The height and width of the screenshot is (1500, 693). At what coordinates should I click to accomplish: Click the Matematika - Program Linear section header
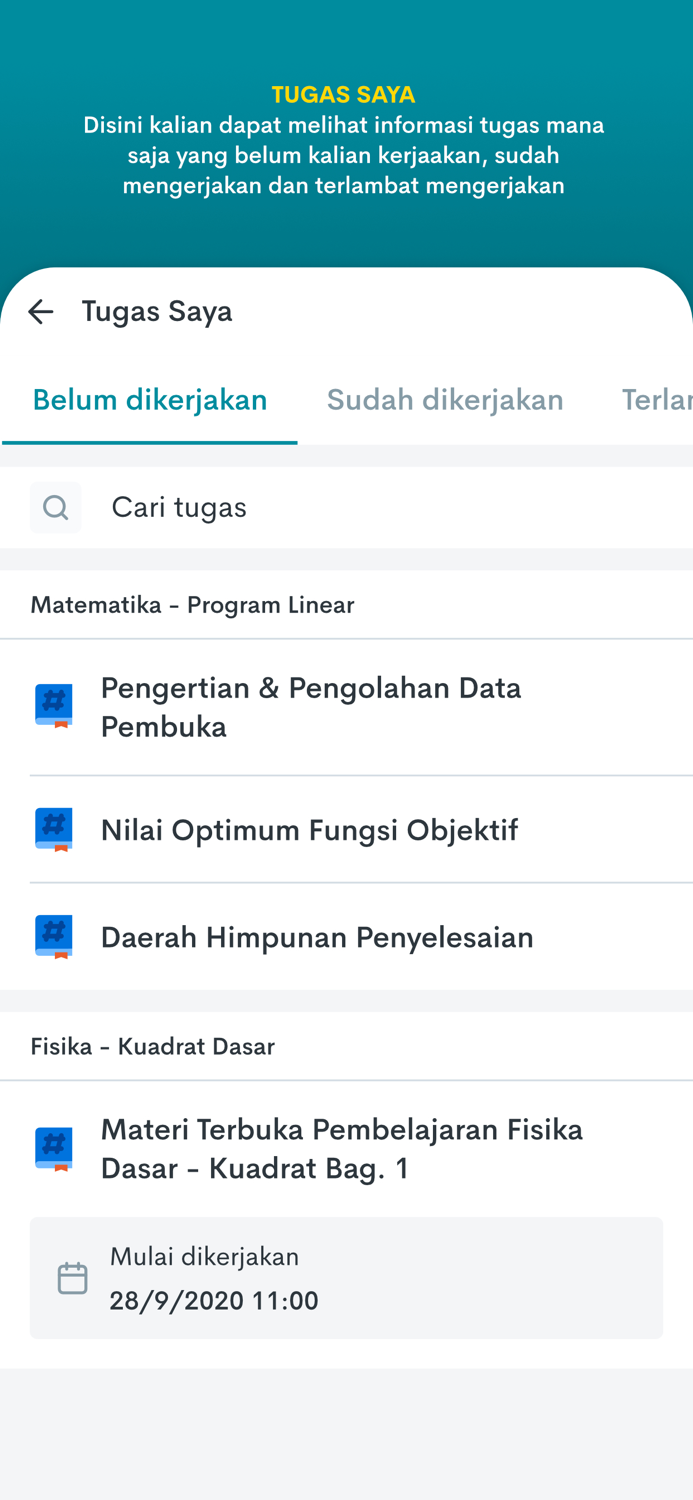pyautogui.click(x=192, y=604)
